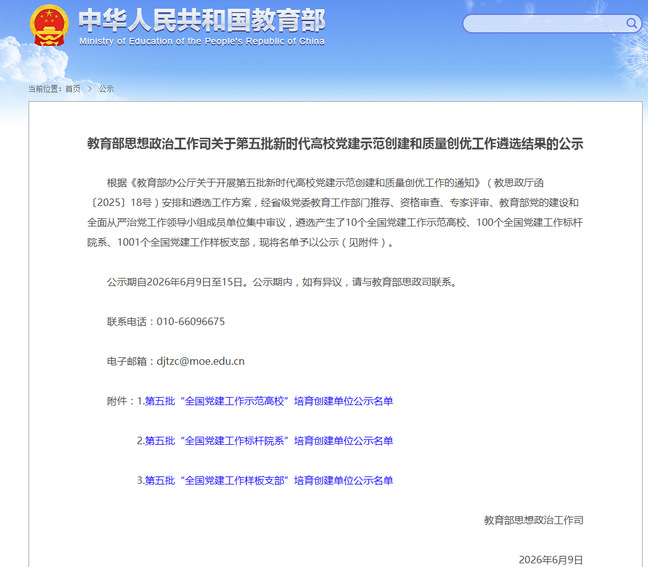Click the 公示期 paragraph text
Image resolution: width=648 pixels, height=567 pixels.
point(282,282)
